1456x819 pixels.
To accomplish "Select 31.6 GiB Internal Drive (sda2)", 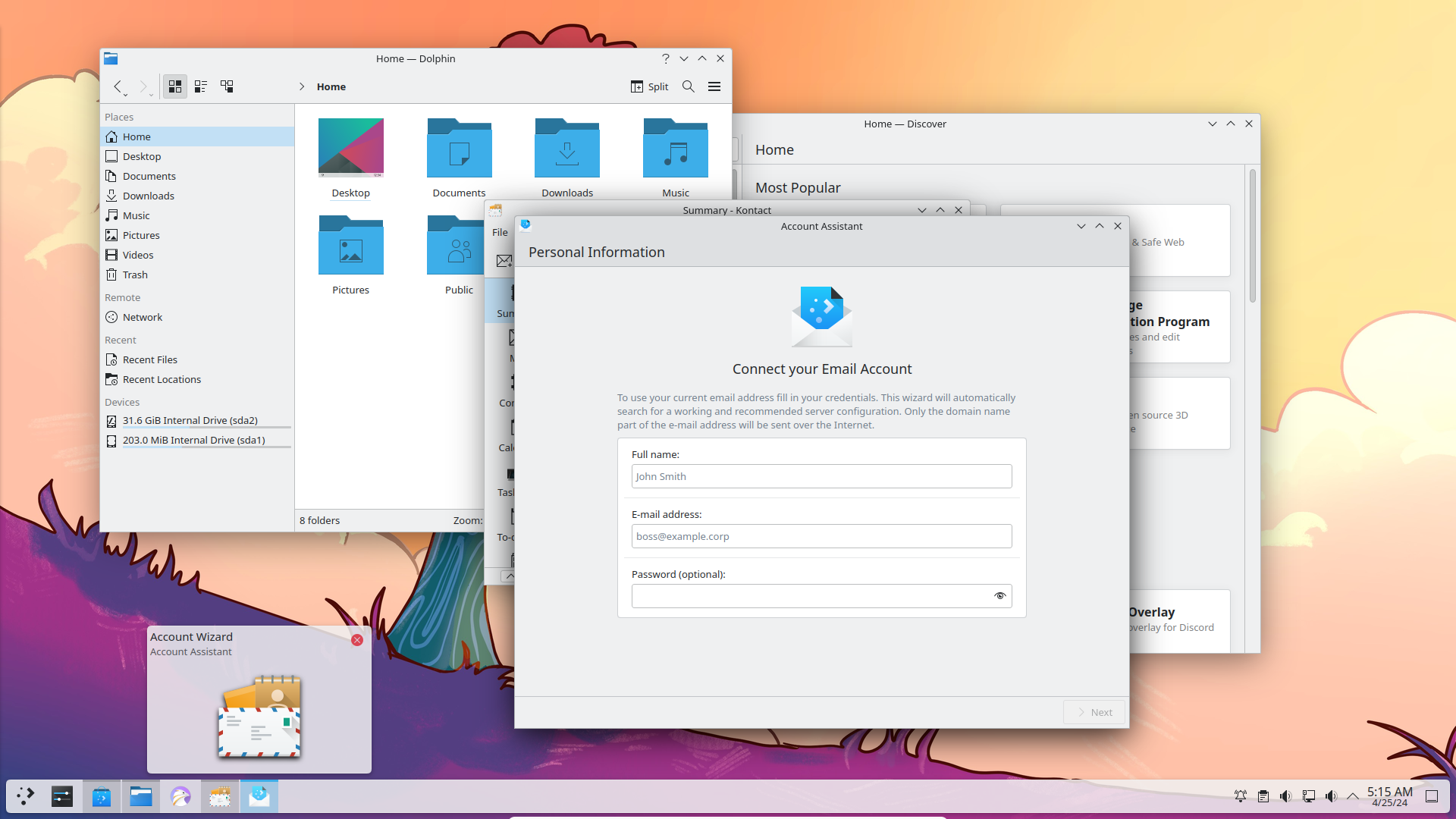I will 197,420.
